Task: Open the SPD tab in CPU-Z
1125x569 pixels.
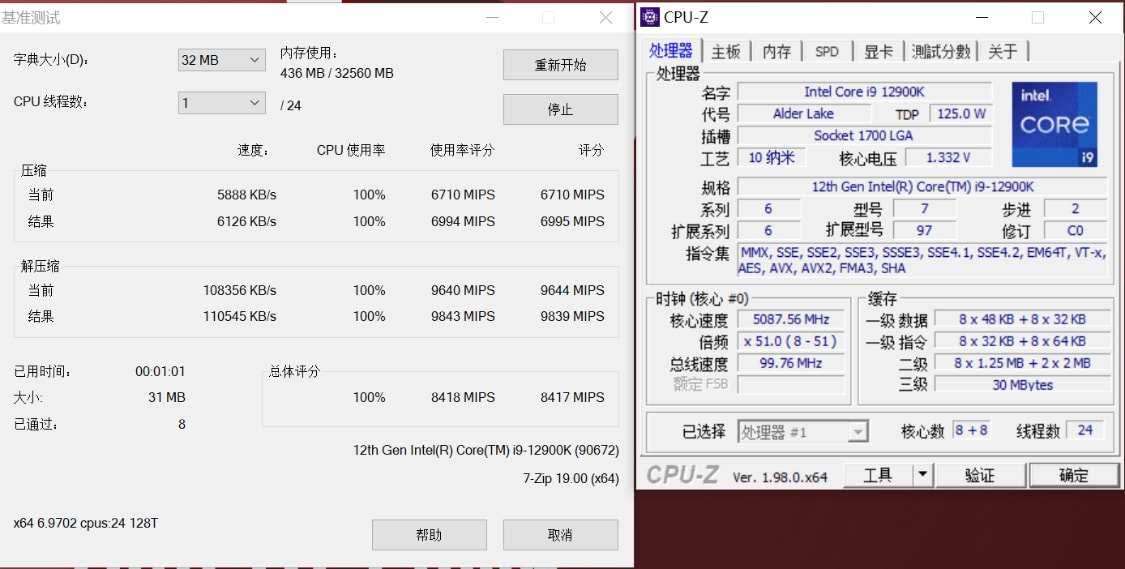Action: pos(827,52)
